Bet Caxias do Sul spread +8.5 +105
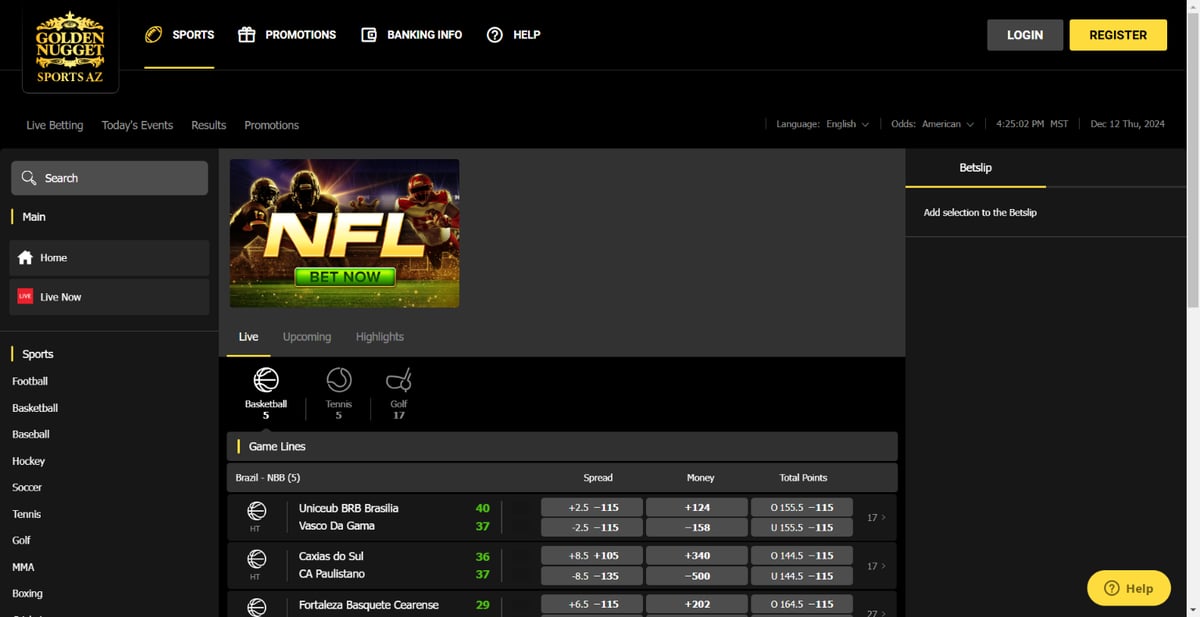The height and width of the screenshot is (617, 1200). (592, 555)
